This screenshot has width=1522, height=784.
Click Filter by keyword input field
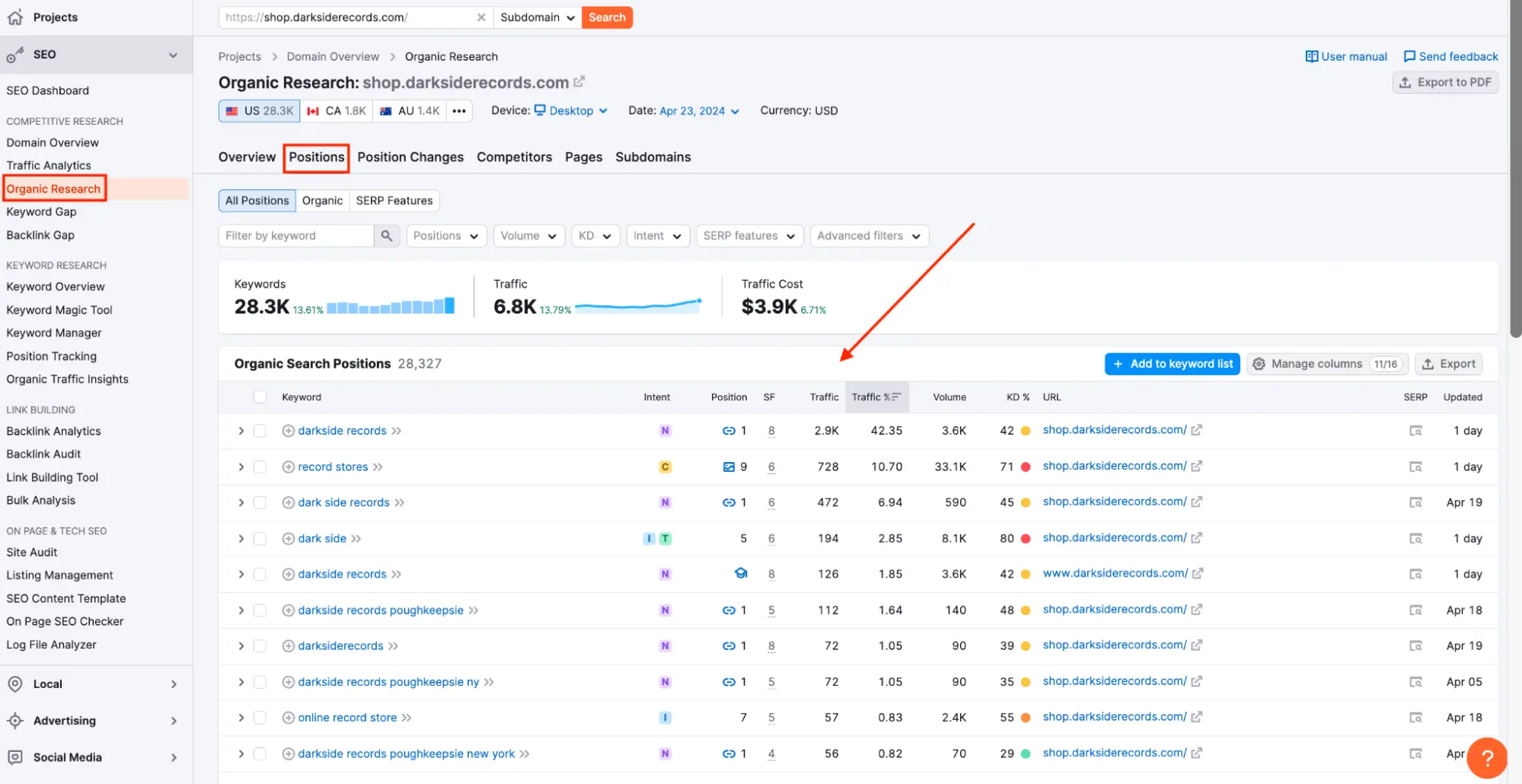point(296,236)
